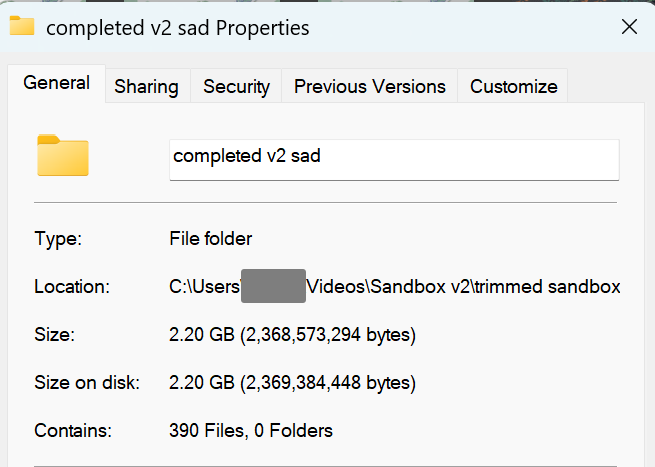Click the "390 Files, 0 Folders" text
Image resolution: width=655 pixels, height=467 pixels.
[x=251, y=431]
